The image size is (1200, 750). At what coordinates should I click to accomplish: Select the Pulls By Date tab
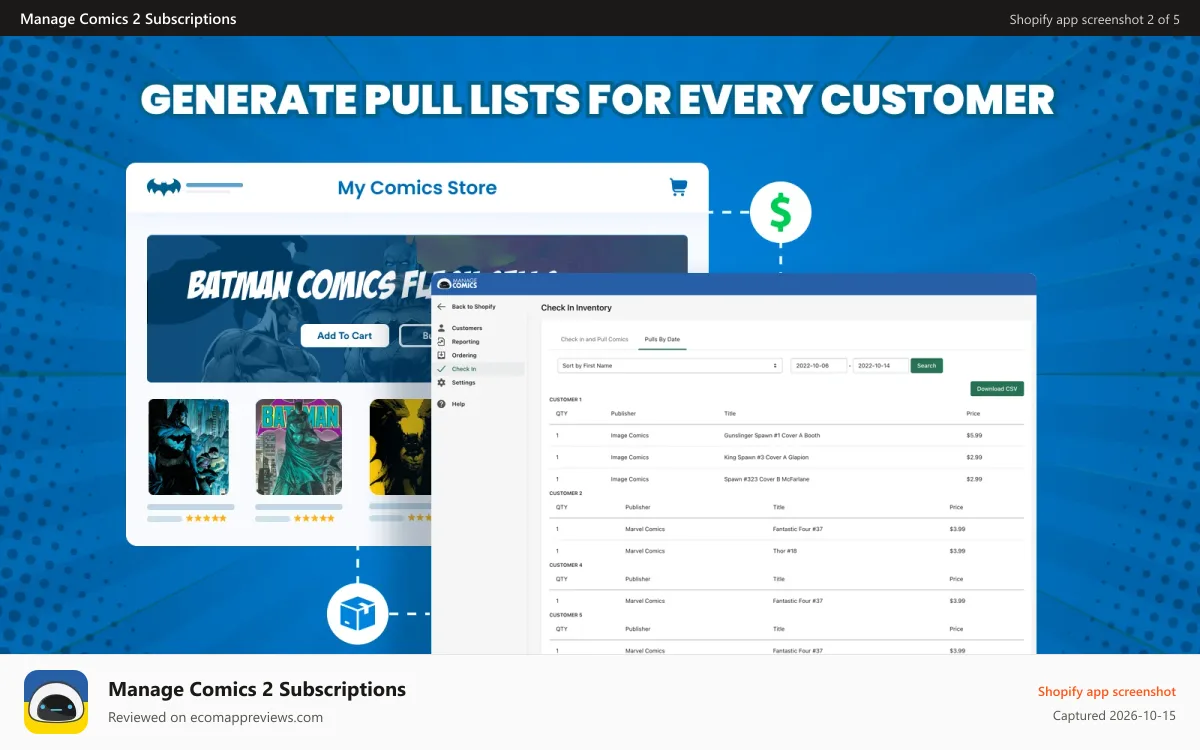662,339
